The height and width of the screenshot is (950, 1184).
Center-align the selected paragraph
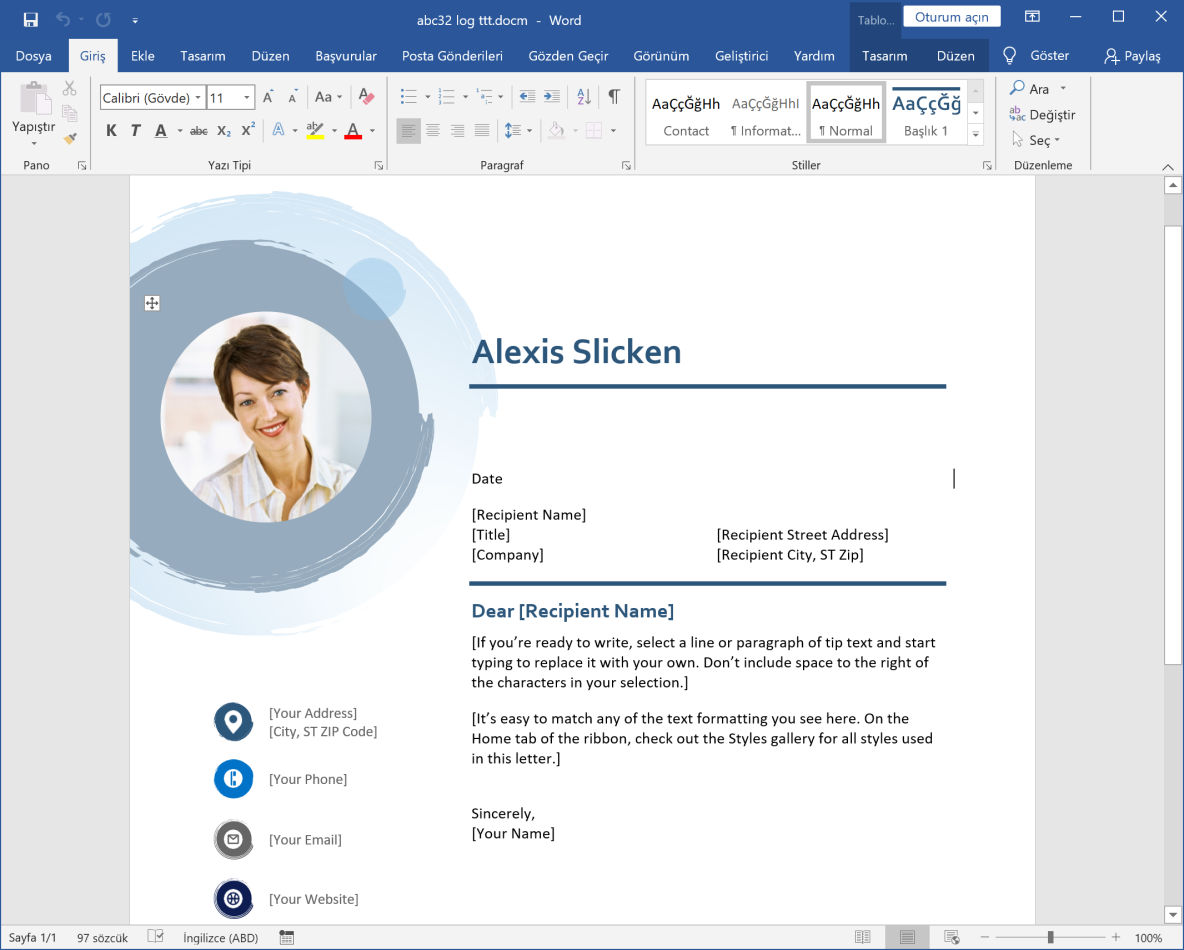point(433,131)
